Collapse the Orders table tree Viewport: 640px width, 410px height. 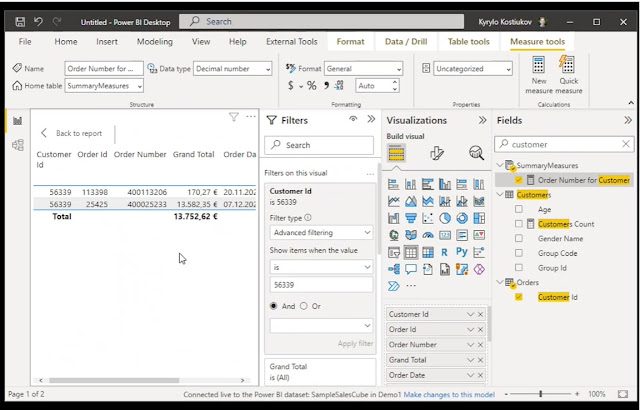click(500, 282)
